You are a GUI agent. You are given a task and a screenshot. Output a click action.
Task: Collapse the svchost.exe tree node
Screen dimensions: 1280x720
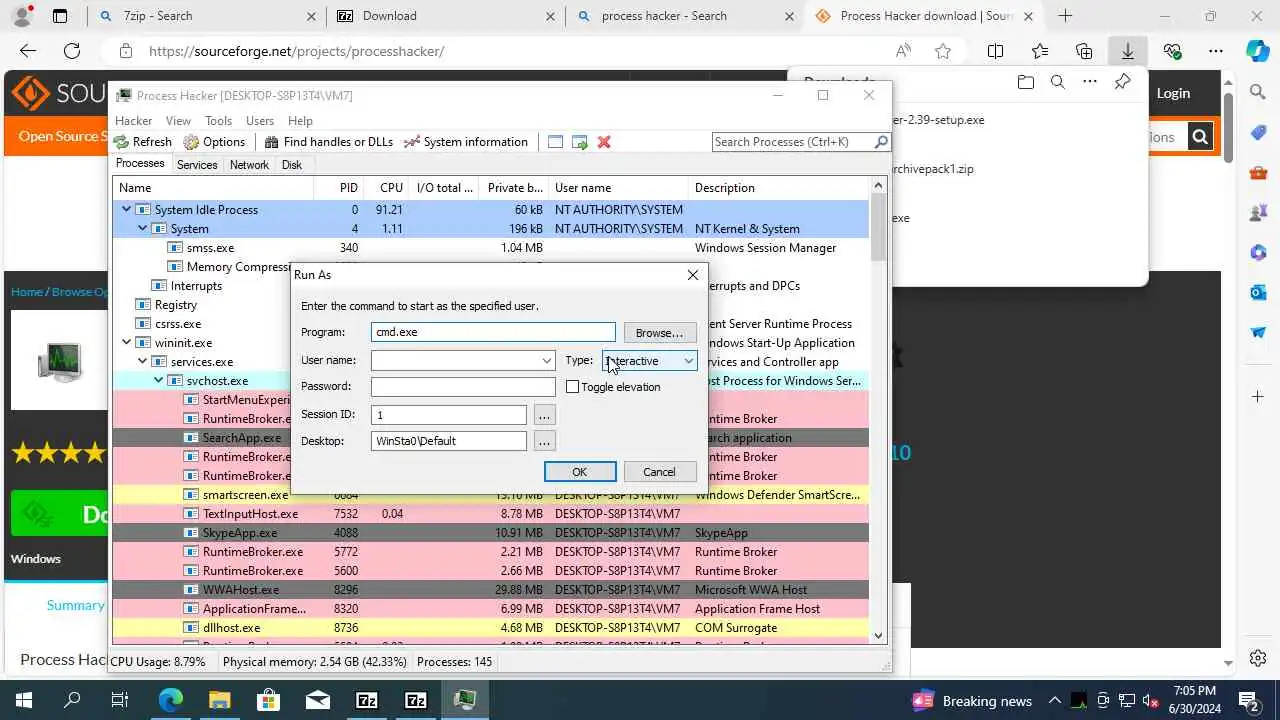pyautogui.click(x=158, y=380)
